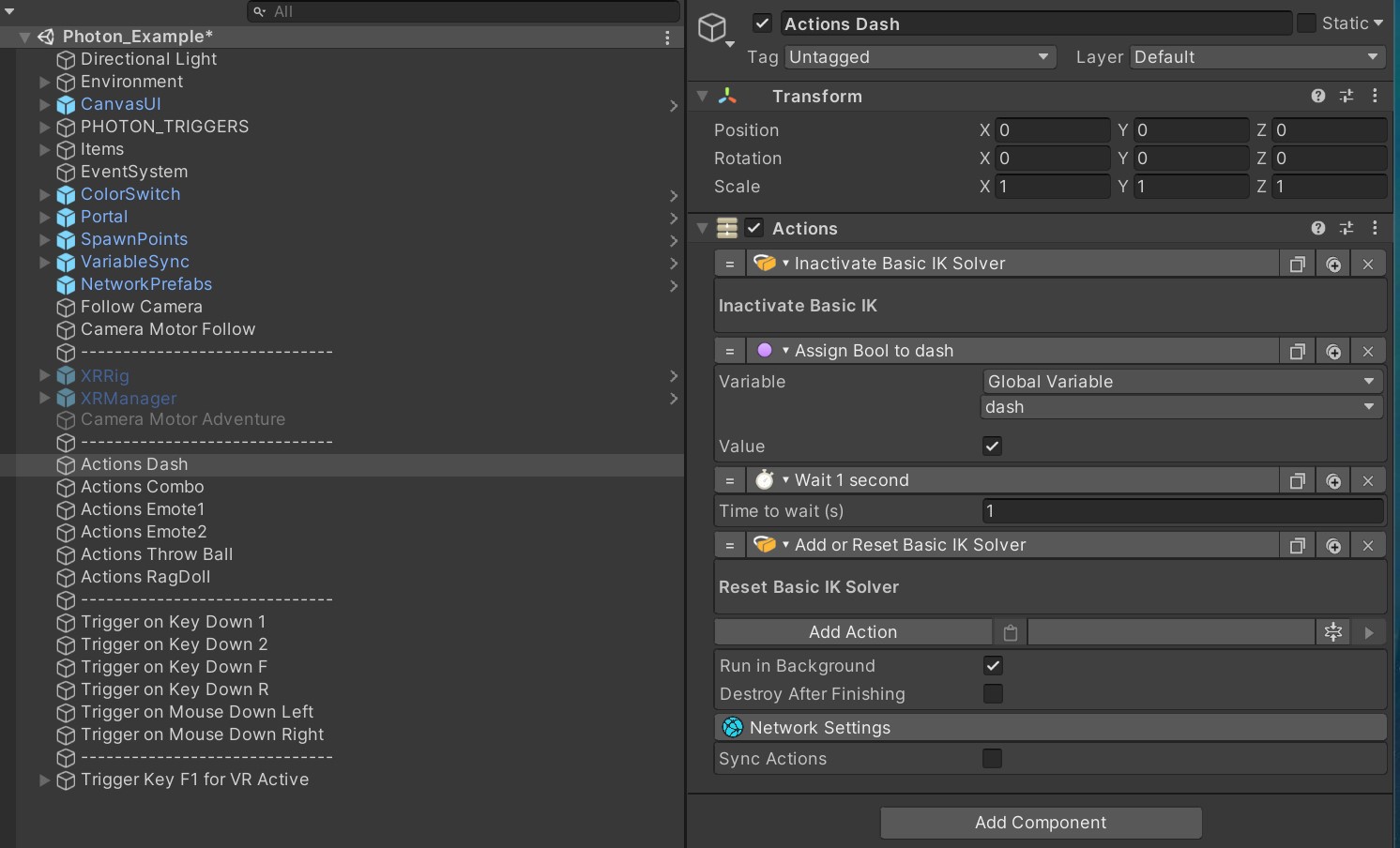This screenshot has width=1400, height=848.
Task: Select Actions Throw Ball in the hierarchy
Action: point(156,554)
